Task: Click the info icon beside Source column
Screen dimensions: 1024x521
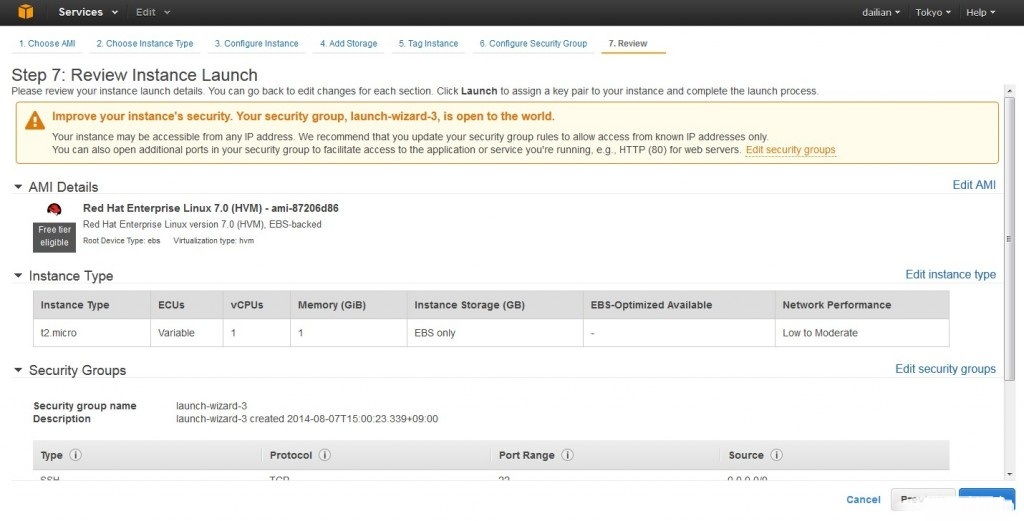Action: (776, 455)
